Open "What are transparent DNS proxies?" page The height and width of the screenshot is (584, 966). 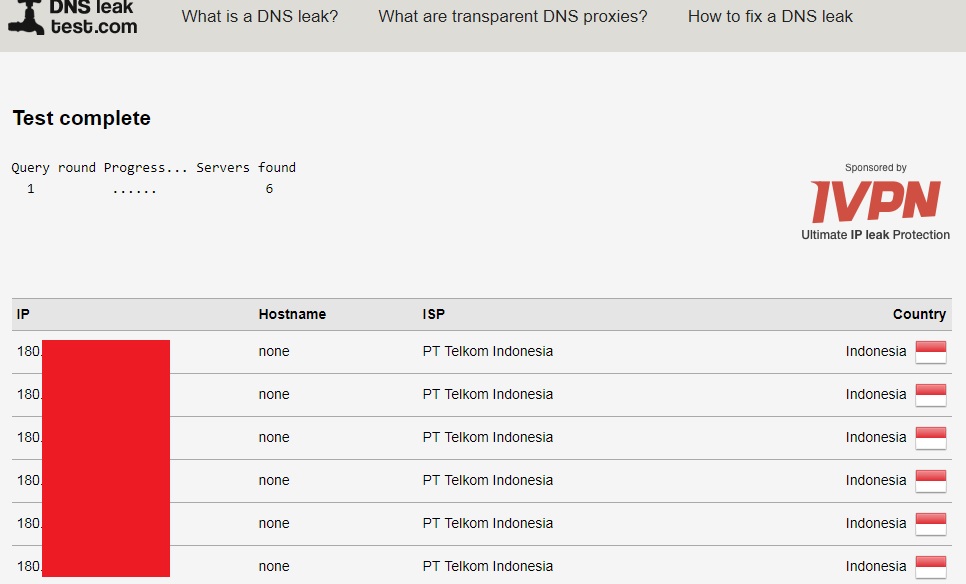tap(513, 16)
